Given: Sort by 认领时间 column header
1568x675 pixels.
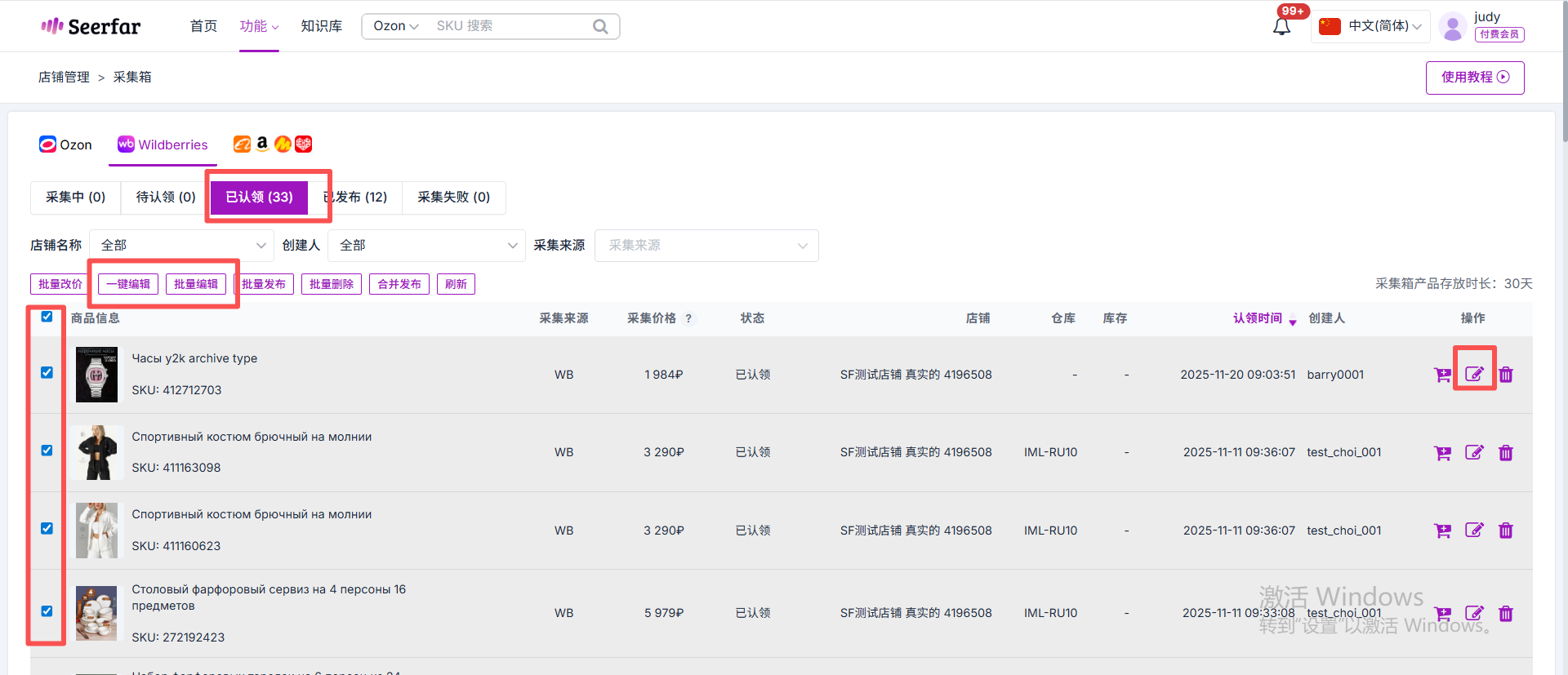Looking at the screenshot, I should pos(1258,318).
